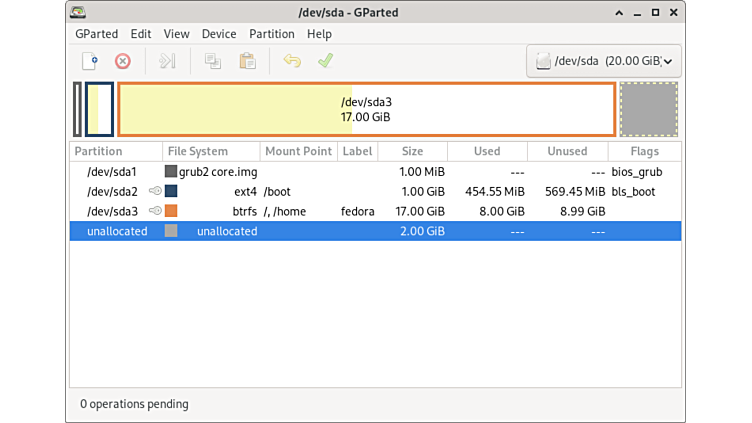This screenshot has height=423, width=752.
Task: Sort the list by the Size column header
Action: (412, 151)
